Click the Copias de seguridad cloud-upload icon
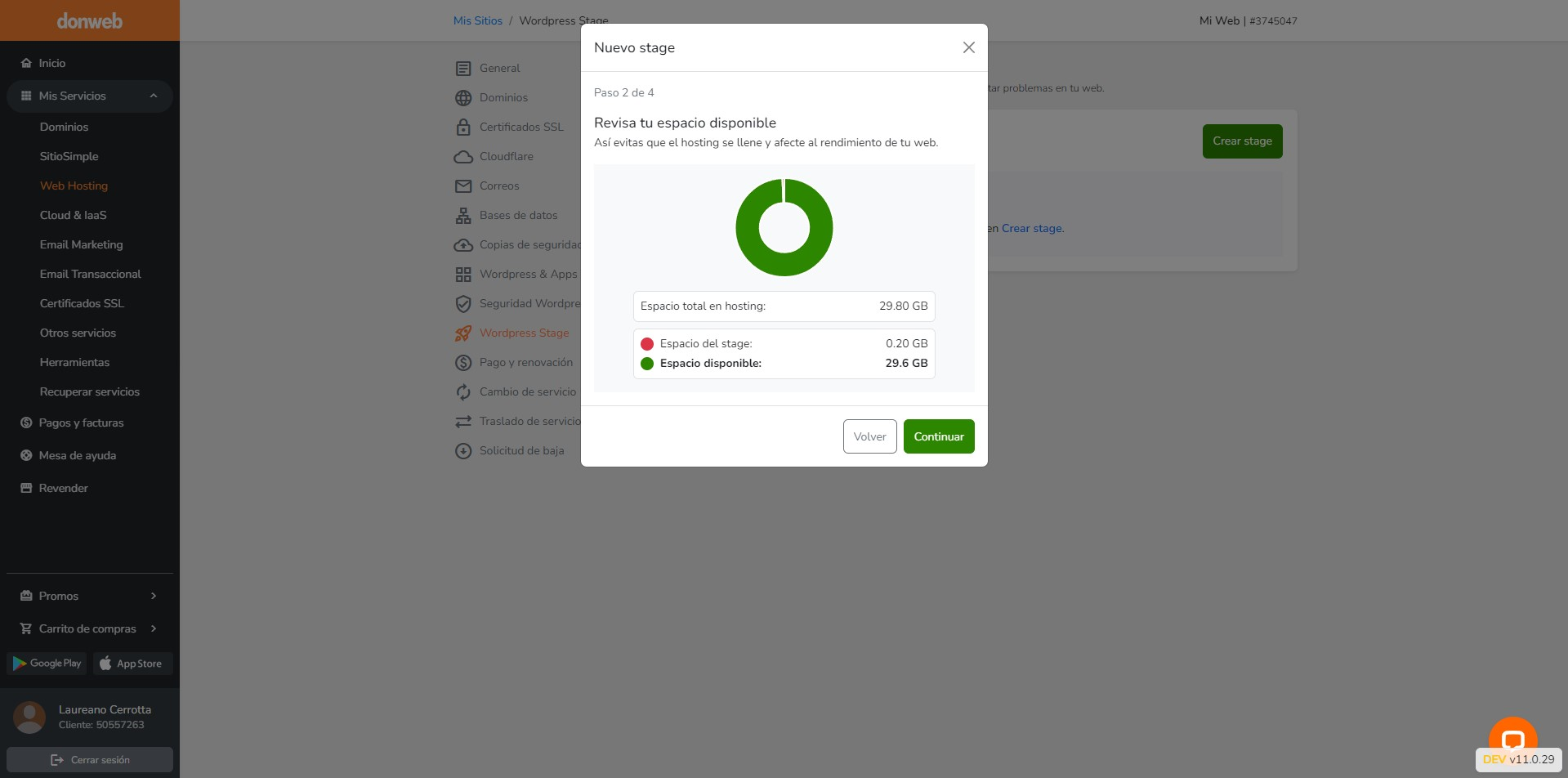 (463, 245)
